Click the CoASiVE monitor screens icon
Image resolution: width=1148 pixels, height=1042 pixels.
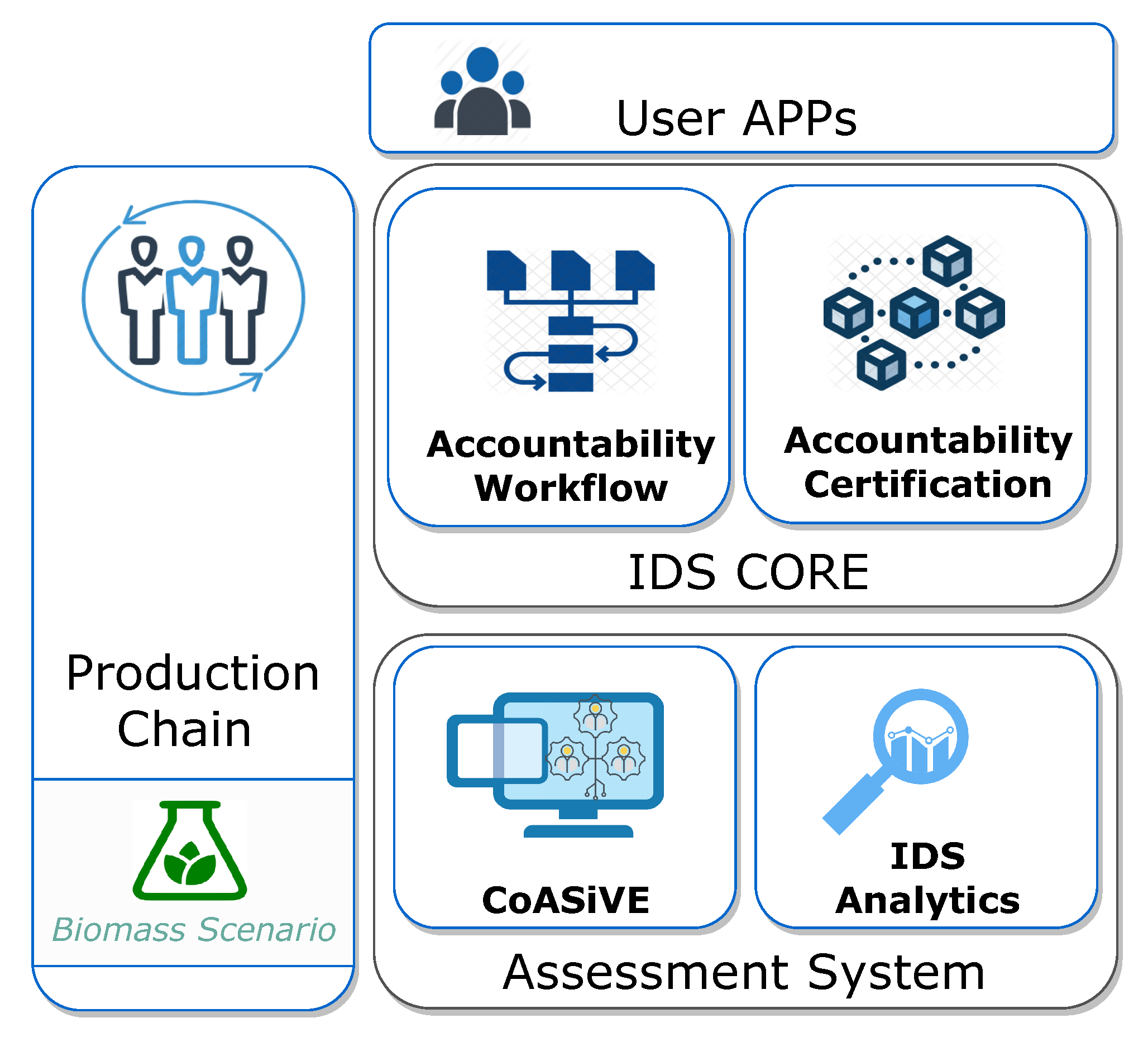pyautogui.click(x=556, y=764)
